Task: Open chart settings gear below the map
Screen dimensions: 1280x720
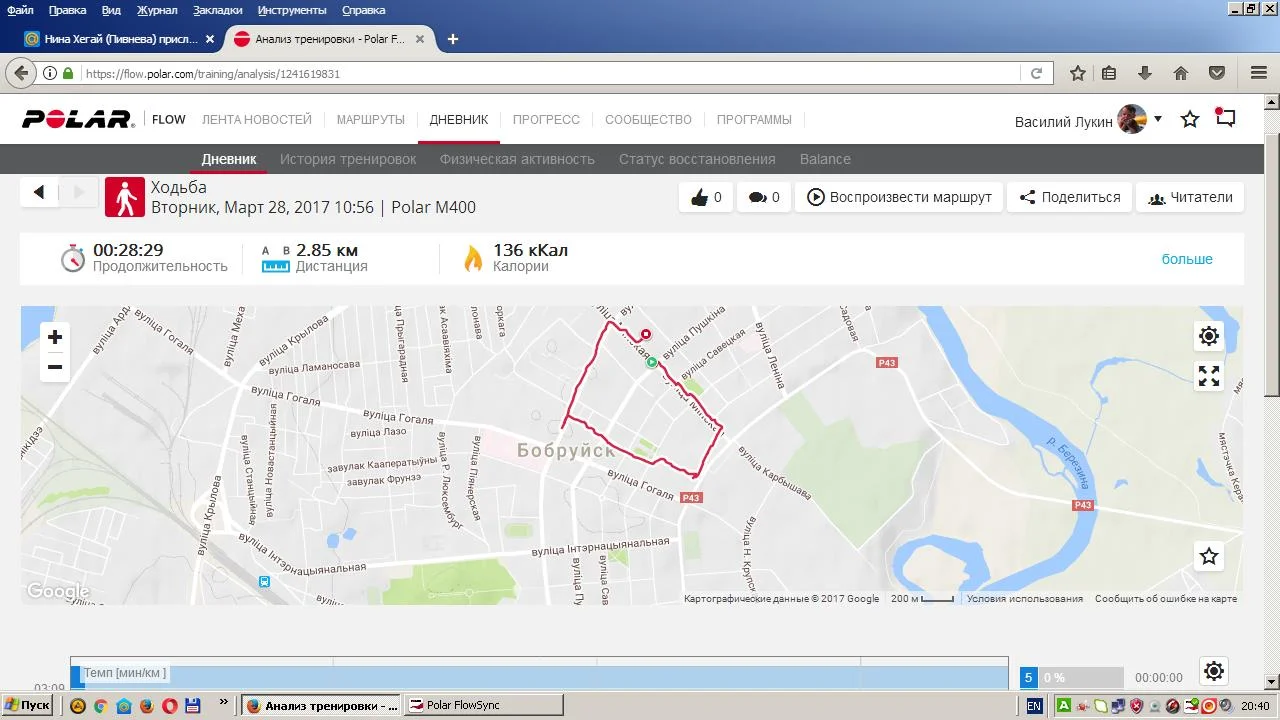Action: [1213, 671]
